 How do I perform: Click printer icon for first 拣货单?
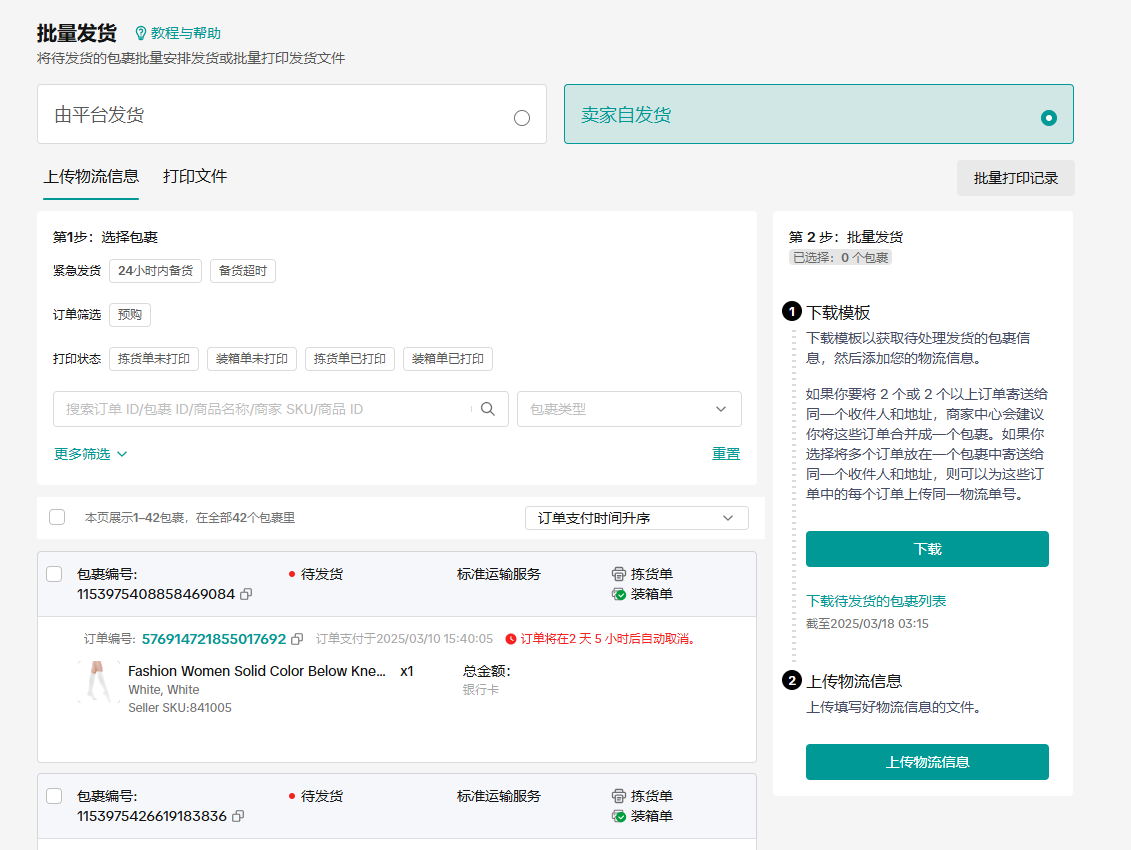point(619,574)
